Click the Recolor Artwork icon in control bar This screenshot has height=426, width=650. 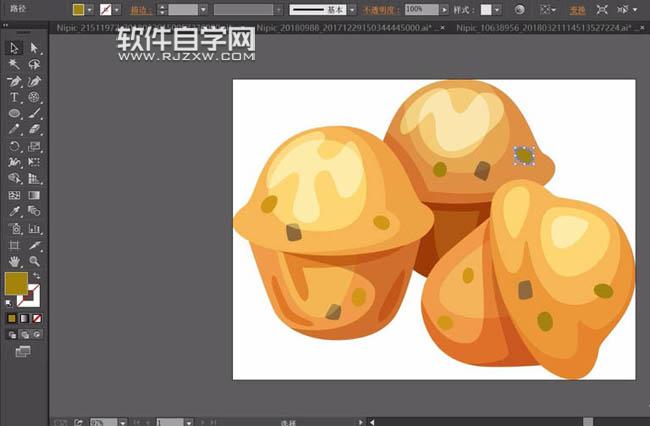[519, 10]
